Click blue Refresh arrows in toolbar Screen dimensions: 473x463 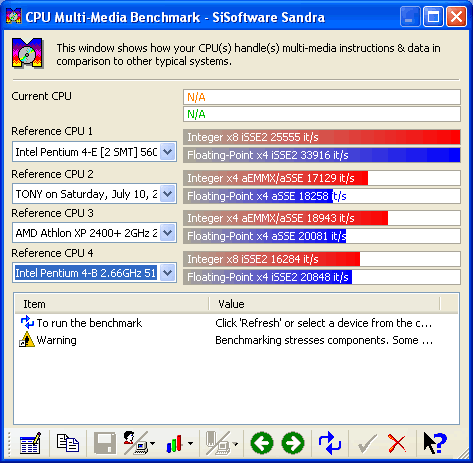tap(329, 443)
